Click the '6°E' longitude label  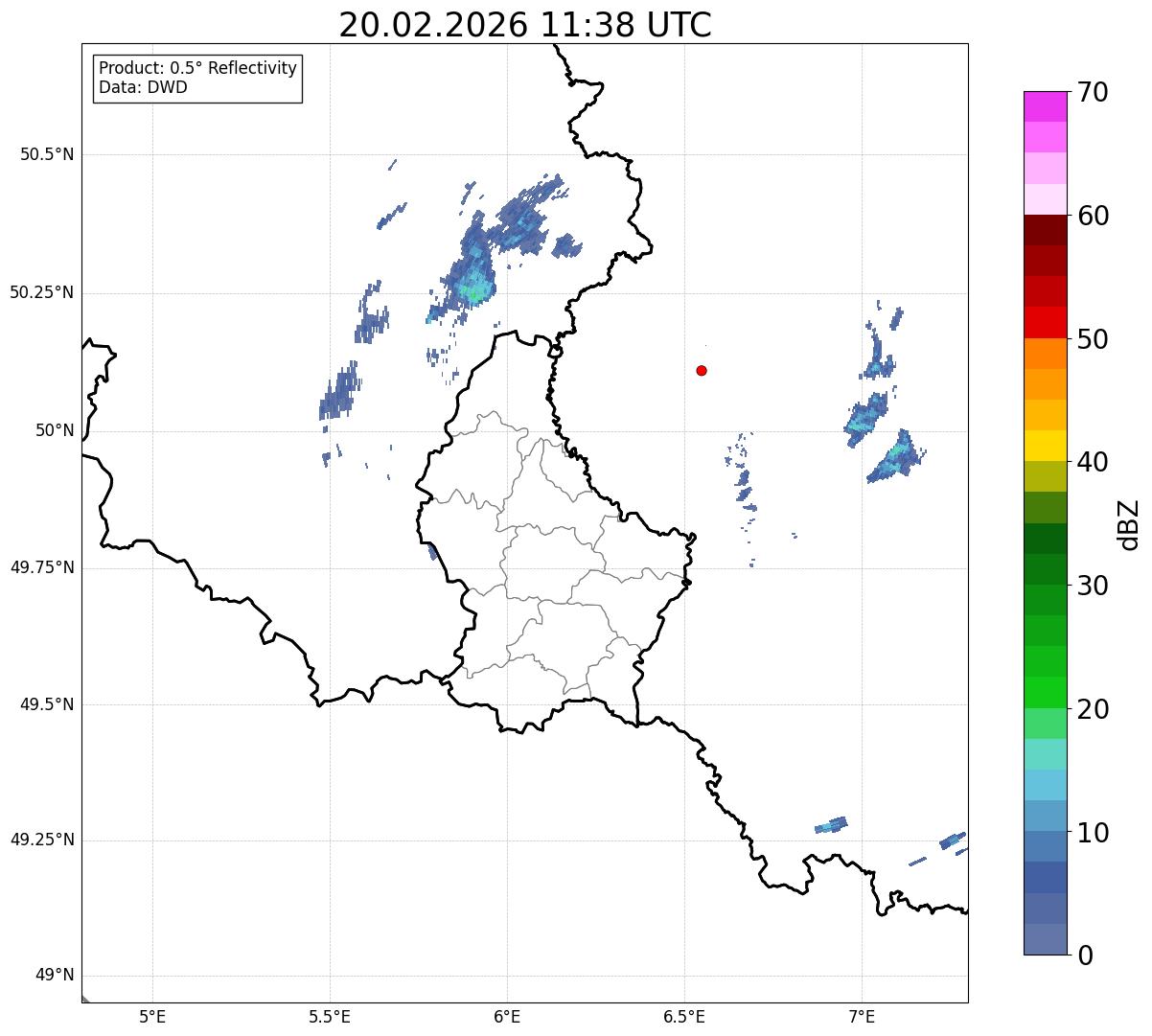[507, 1017]
